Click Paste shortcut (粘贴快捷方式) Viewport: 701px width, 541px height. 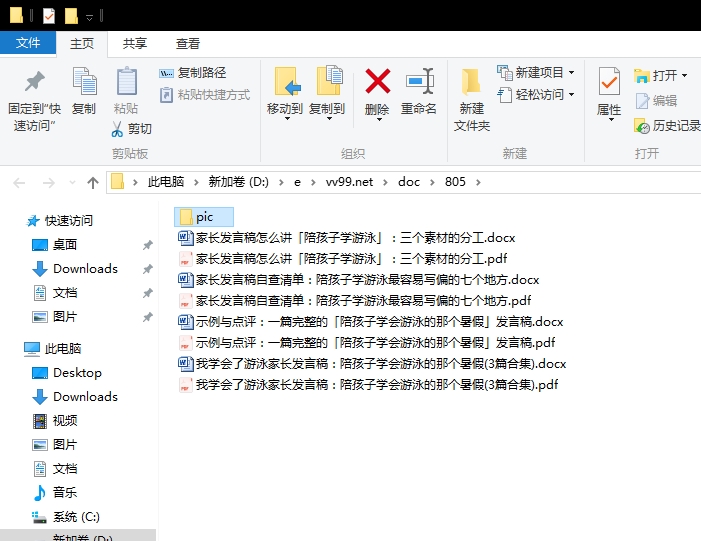click(x=205, y=95)
